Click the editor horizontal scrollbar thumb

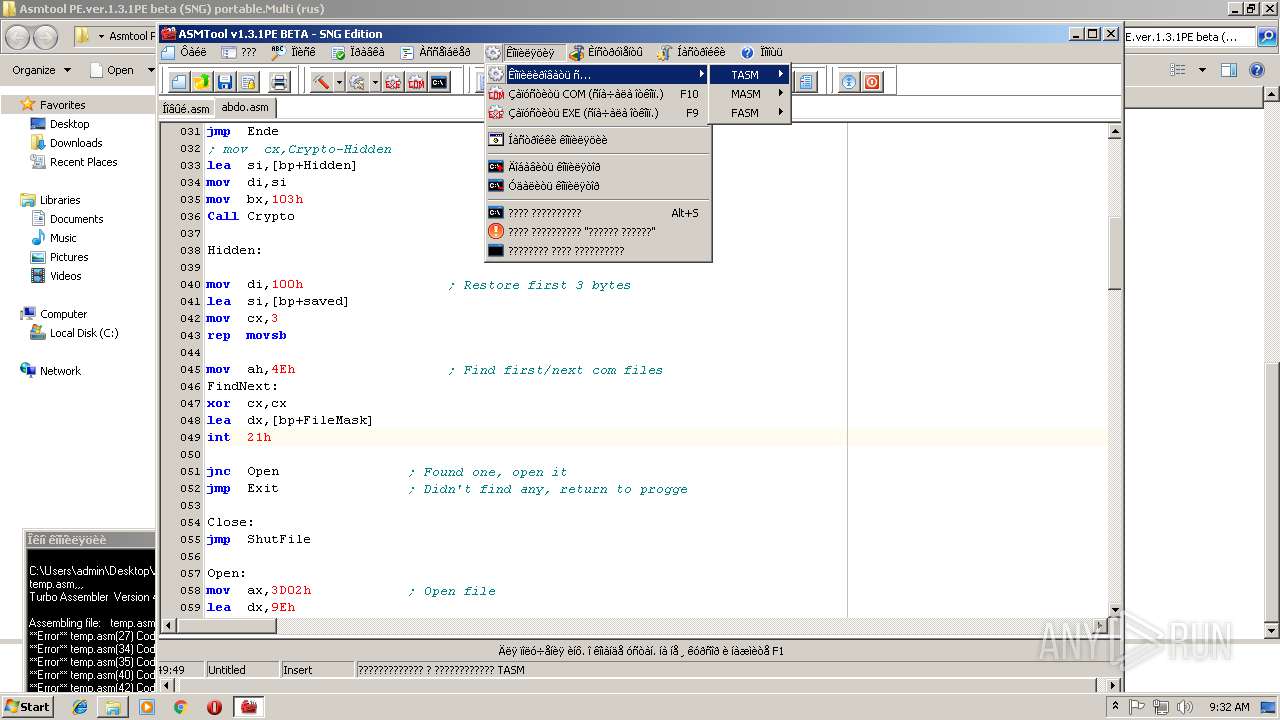(227, 626)
